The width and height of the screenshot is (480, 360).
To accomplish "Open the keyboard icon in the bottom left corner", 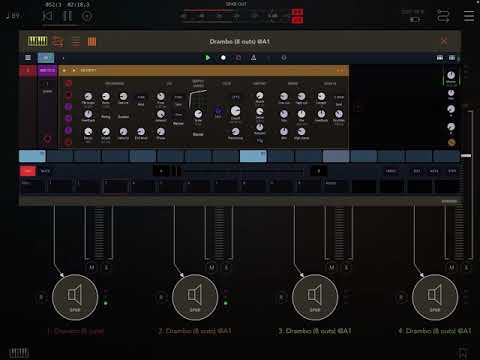I will pos(19,352).
